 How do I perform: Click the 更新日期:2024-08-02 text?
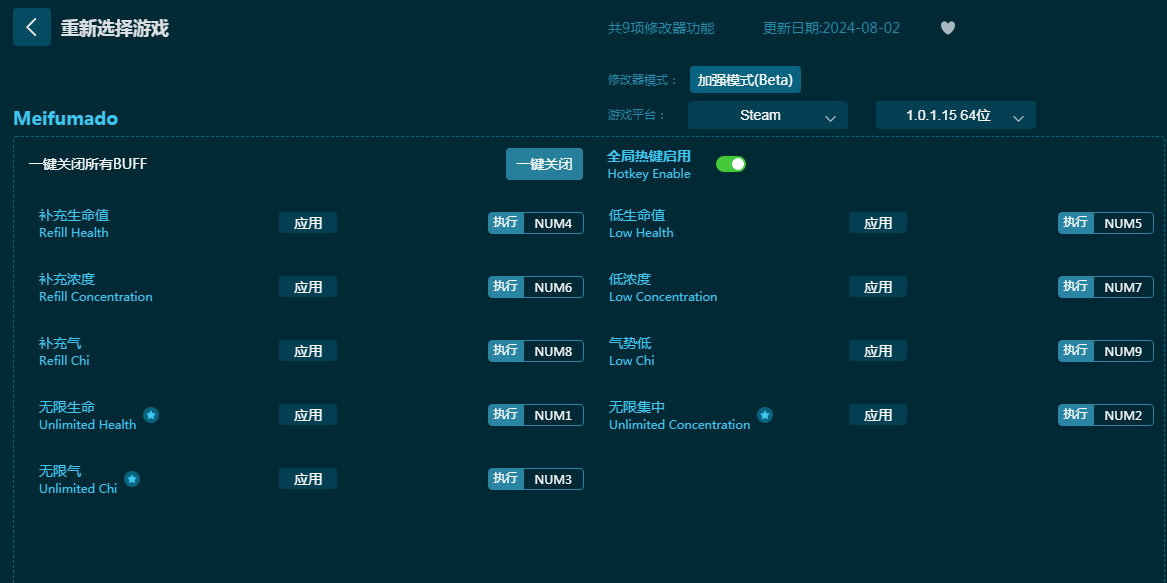tap(831, 28)
